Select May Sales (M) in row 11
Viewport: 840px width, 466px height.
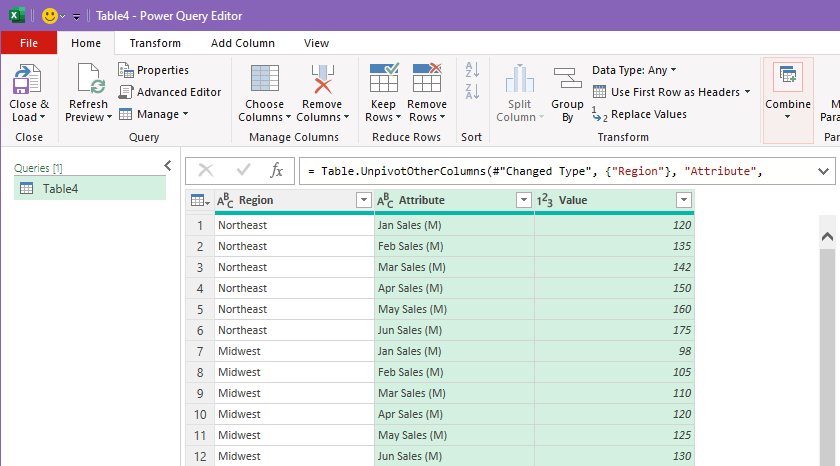point(454,435)
